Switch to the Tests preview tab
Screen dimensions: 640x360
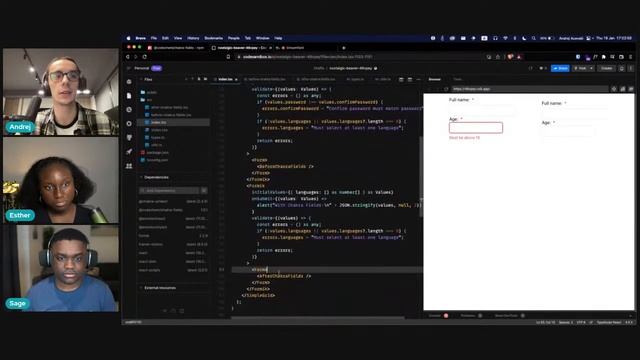point(457,79)
